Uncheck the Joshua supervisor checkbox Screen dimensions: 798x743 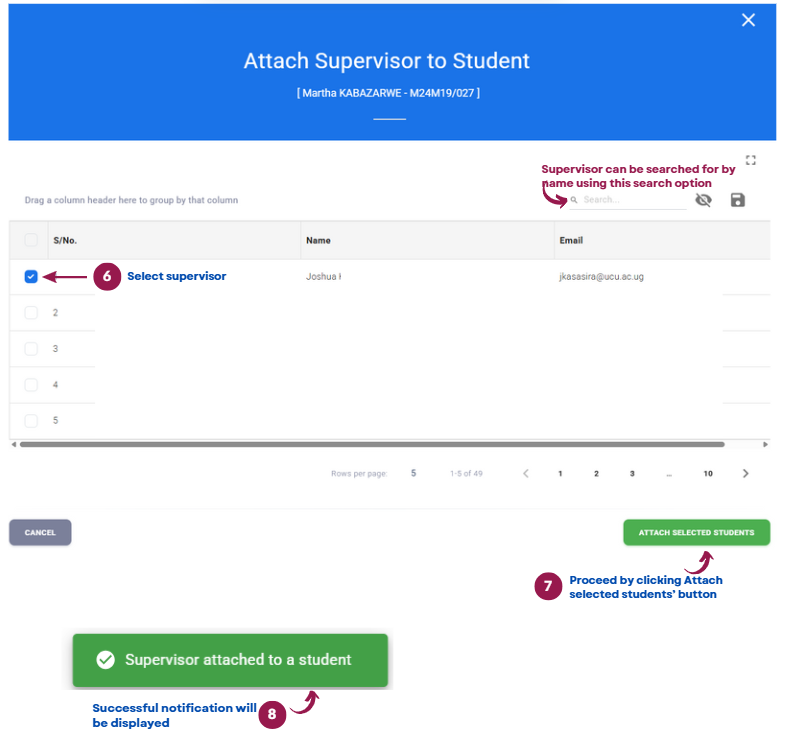point(31,276)
